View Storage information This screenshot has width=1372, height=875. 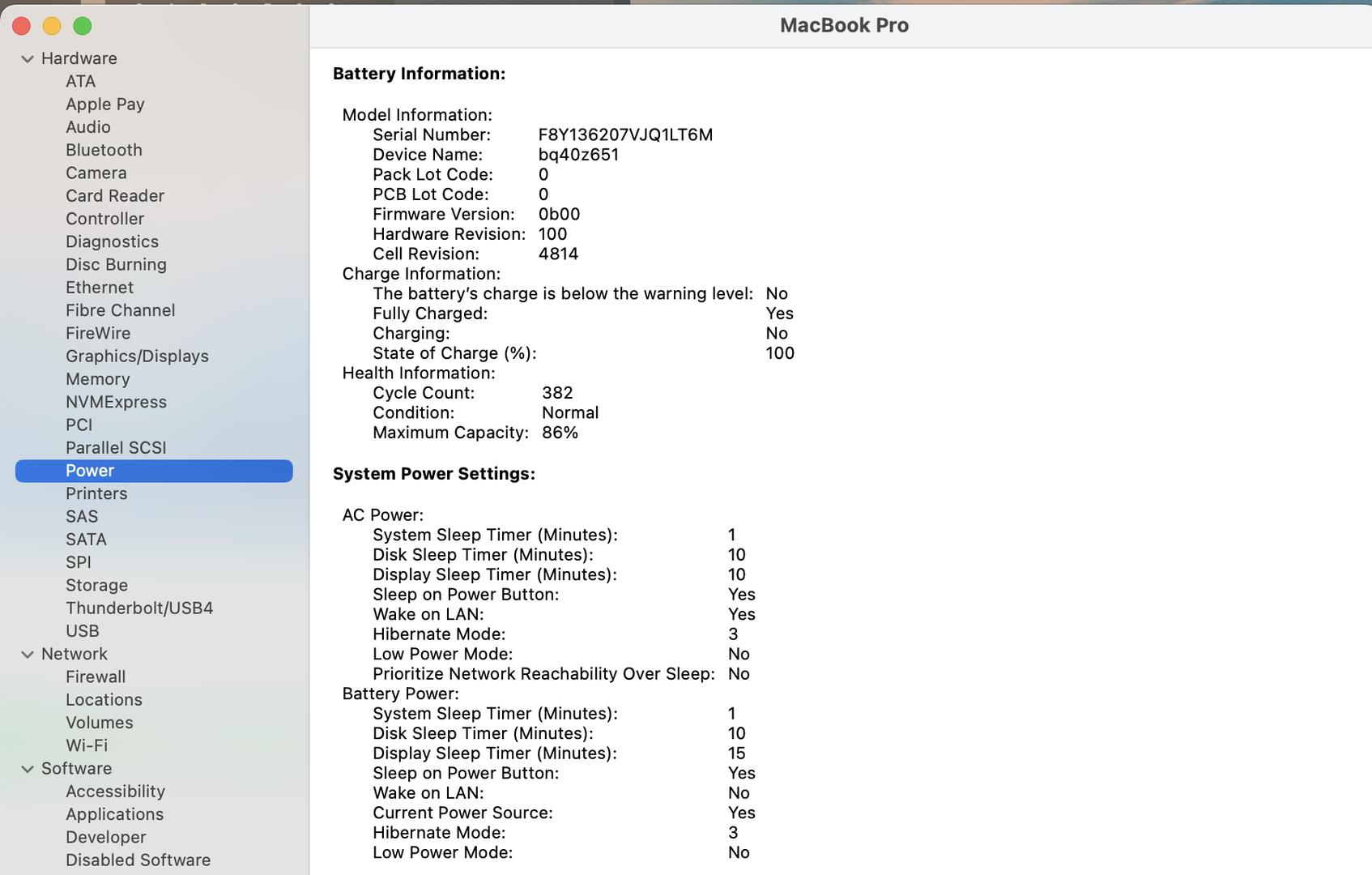(96, 585)
